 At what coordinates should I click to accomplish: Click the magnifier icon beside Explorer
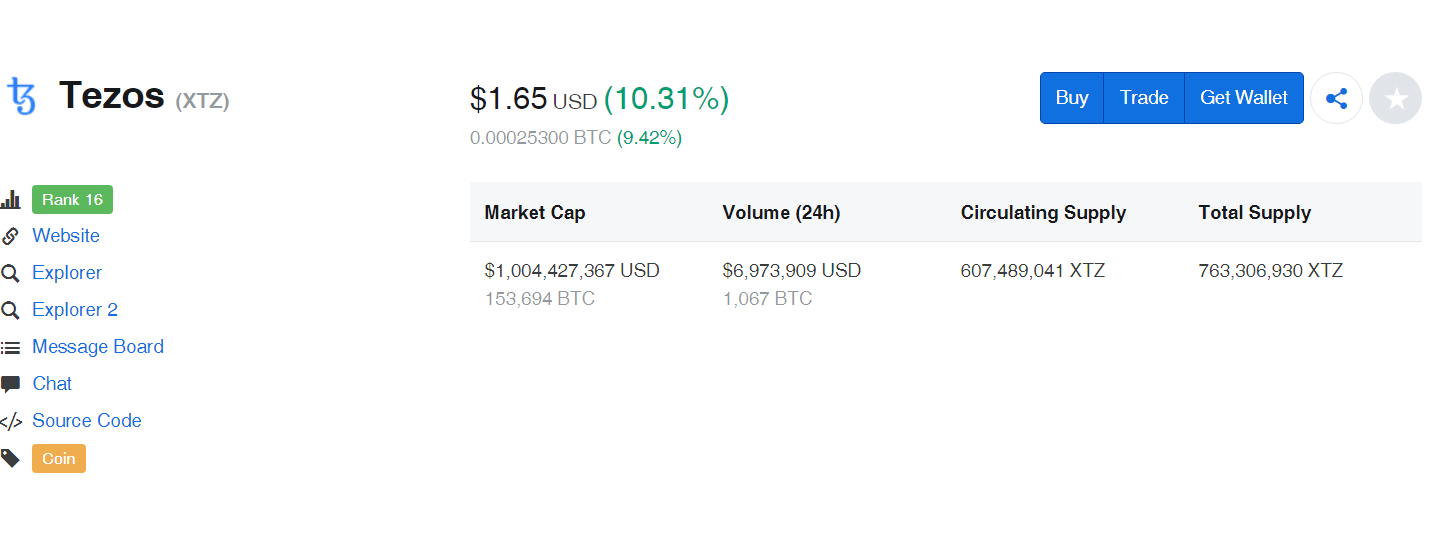[x=10, y=273]
